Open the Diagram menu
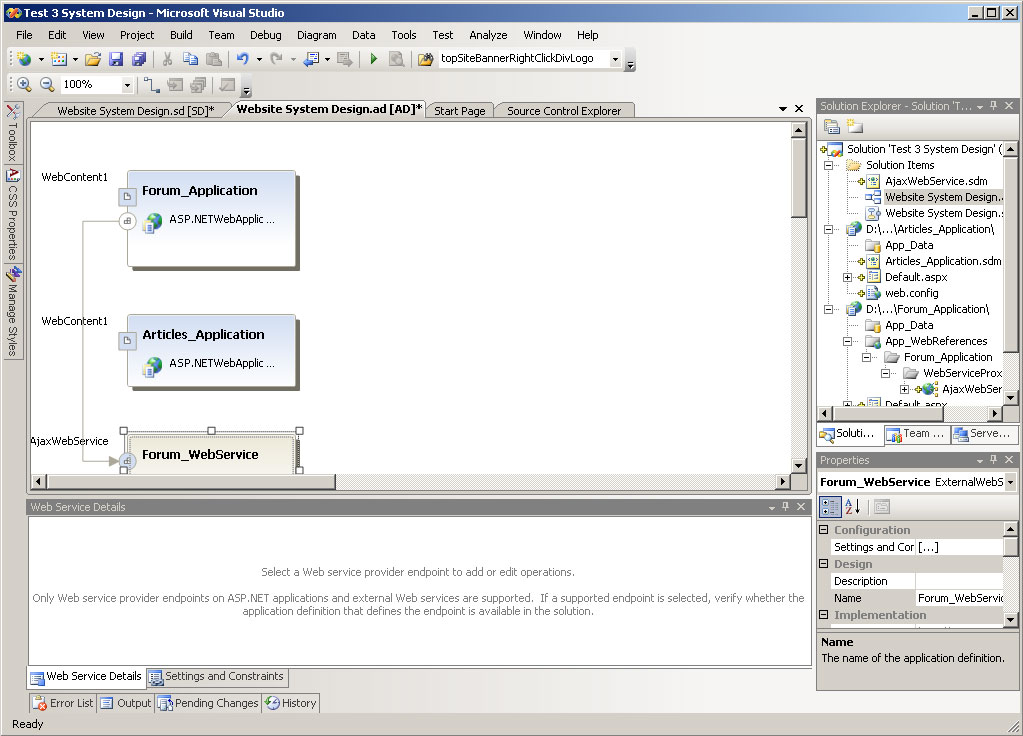Image resolution: width=1023 pixels, height=736 pixels. 316,35
